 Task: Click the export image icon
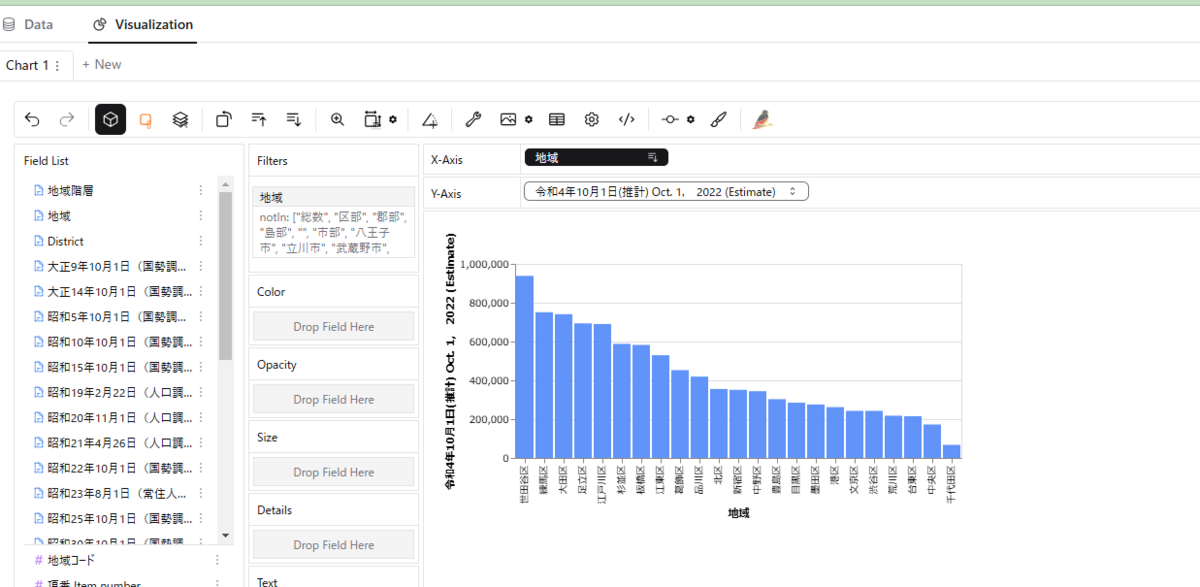point(508,120)
